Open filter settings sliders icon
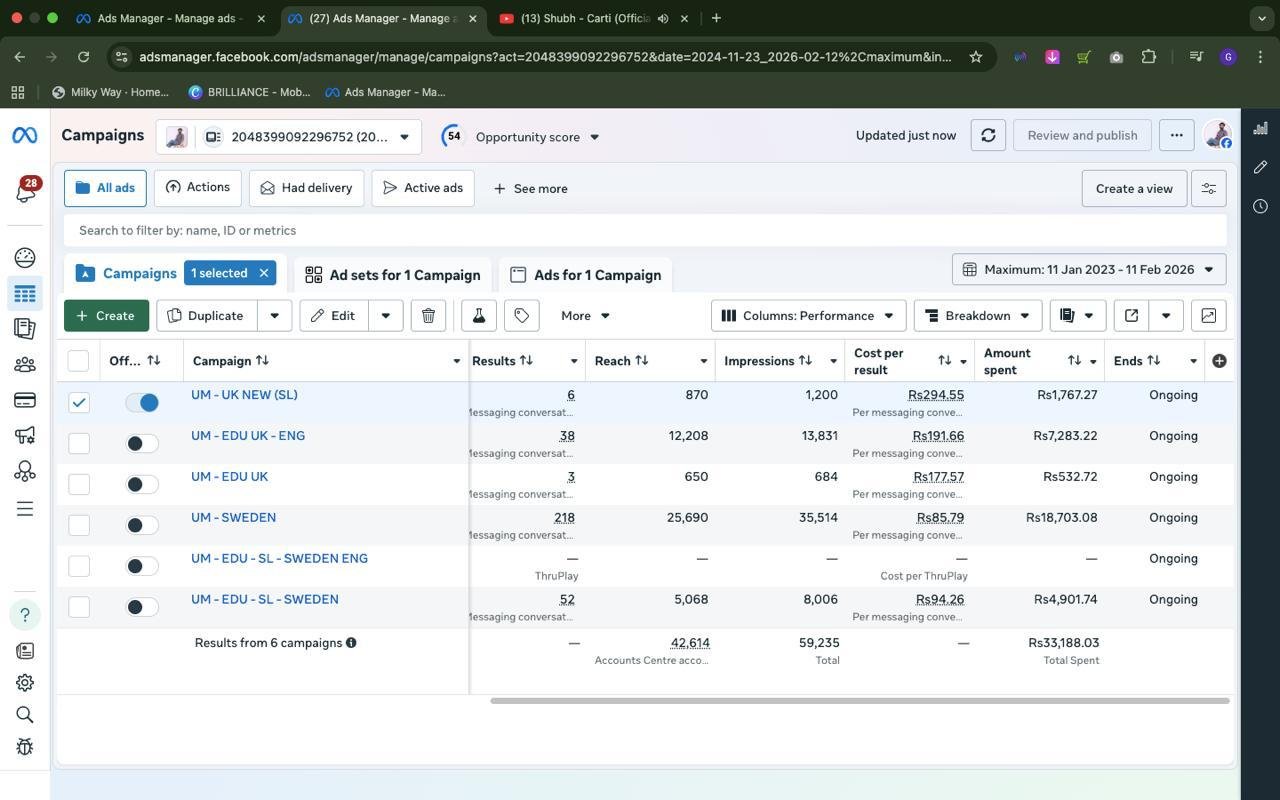Screen dimensions: 1280x800 [x=1209, y=188]
